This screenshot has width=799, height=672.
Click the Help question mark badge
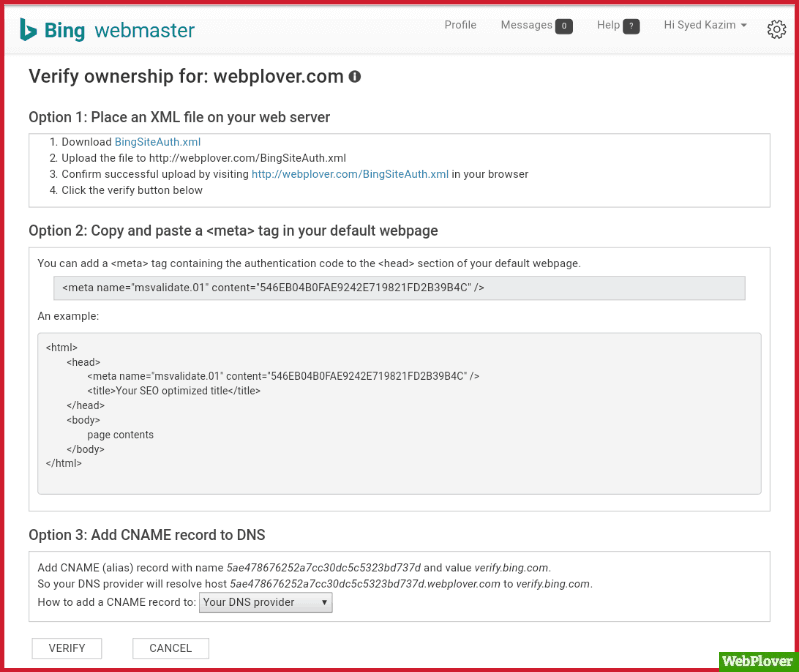point(631,26)
